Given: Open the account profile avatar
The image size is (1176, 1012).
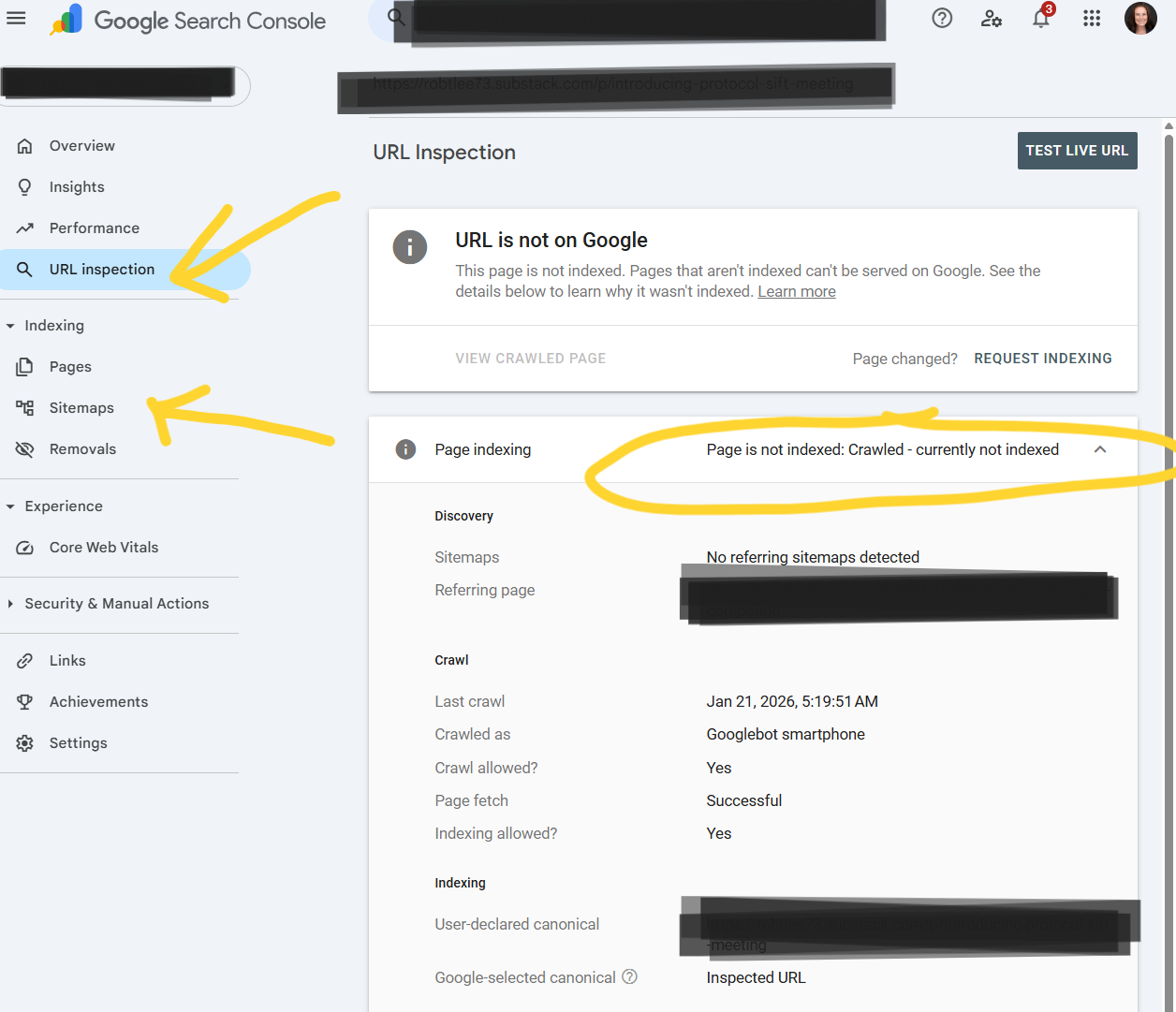Looking at the screenshot, I should pyautogui.click(x=1139, y=18).
